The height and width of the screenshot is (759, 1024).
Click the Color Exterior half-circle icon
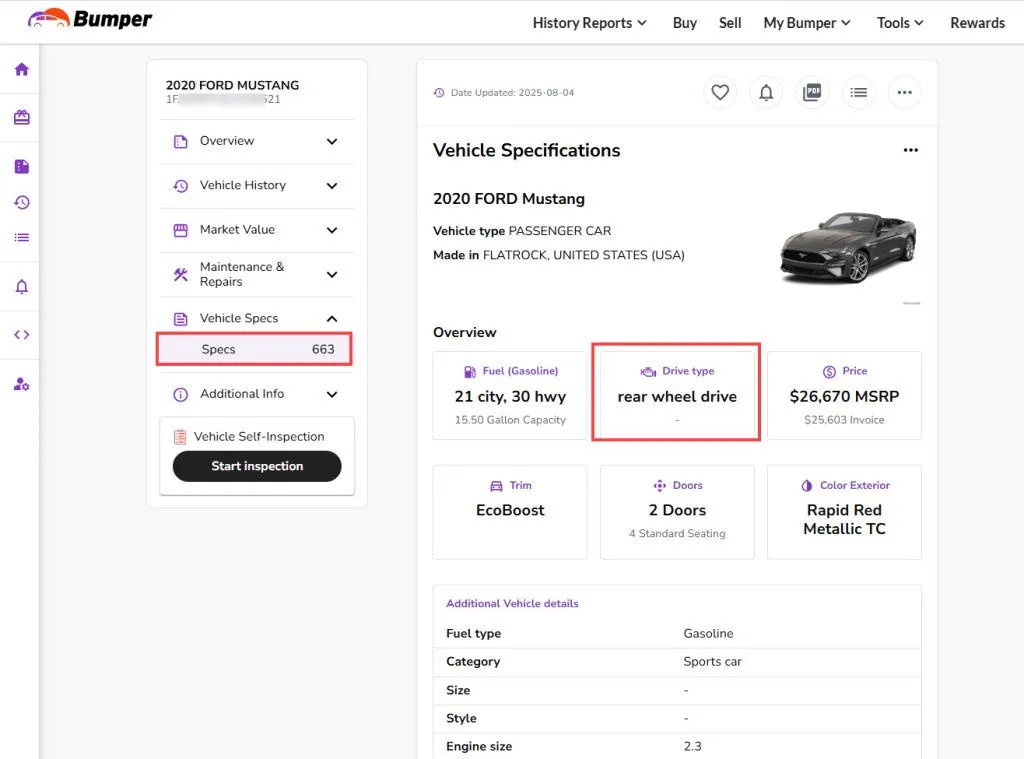tap(807, 485)
